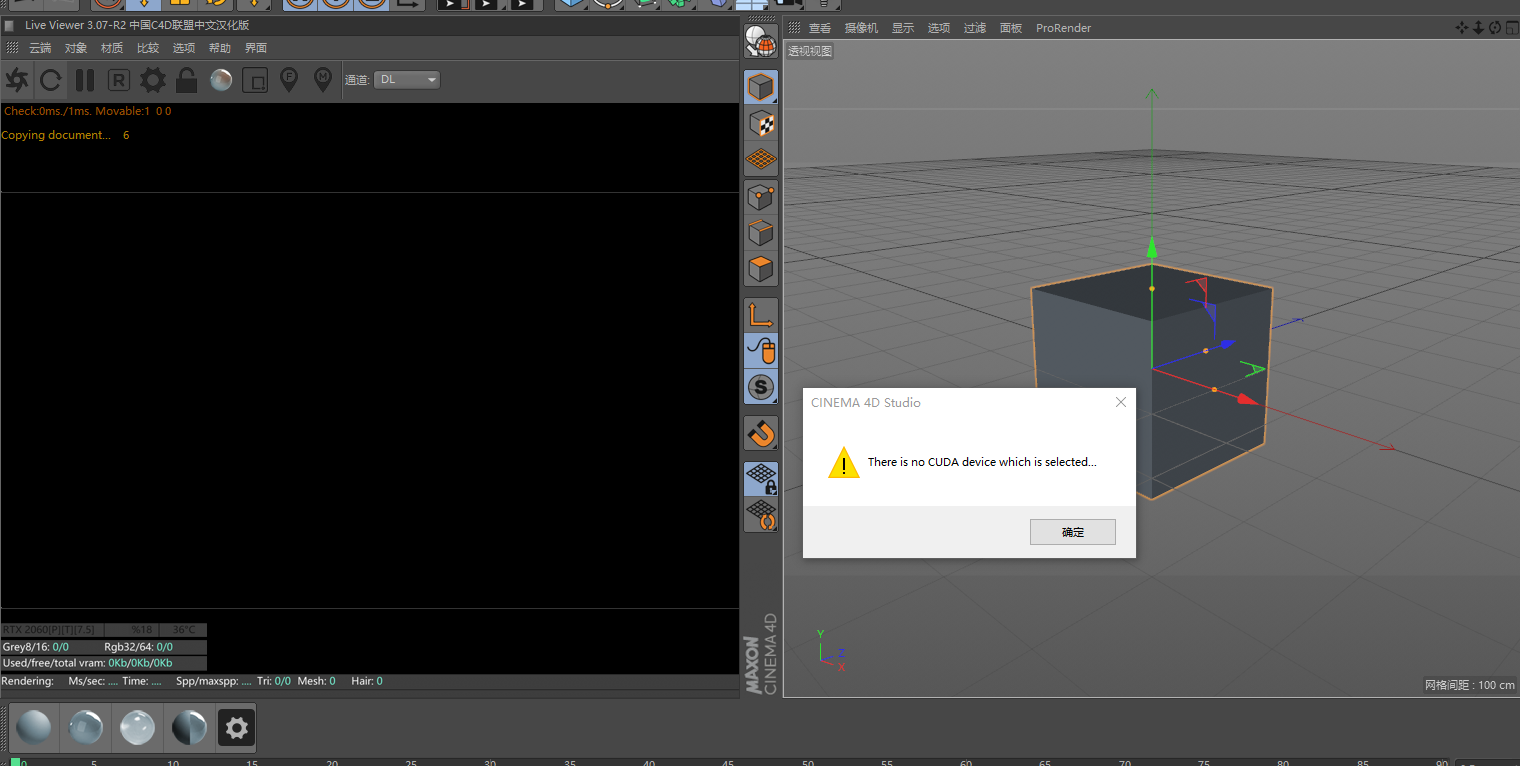This screenshot has height=766, width=1520.
Task: Click the viewport pan camera icon
Action: coord(1462,28)
